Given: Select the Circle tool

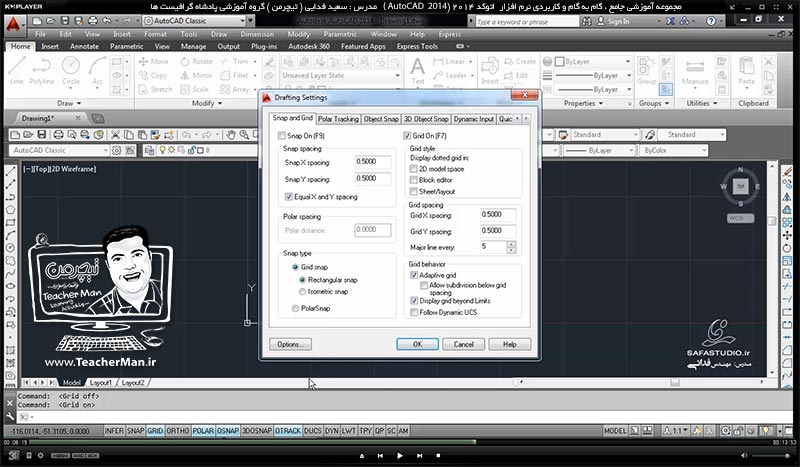Looking at the screenshot, I should pos(71,70).
